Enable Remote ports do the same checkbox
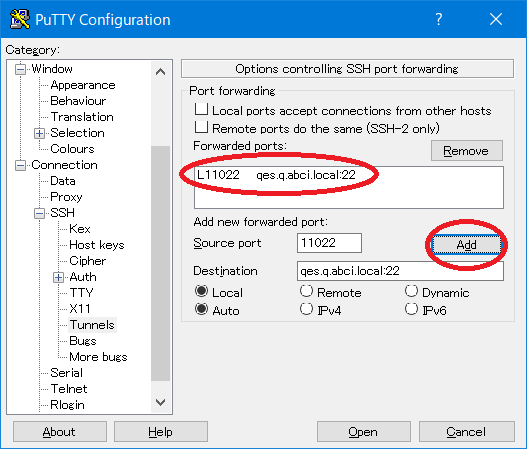Screen dimensions: 527x449 click(x=201, y=127)
